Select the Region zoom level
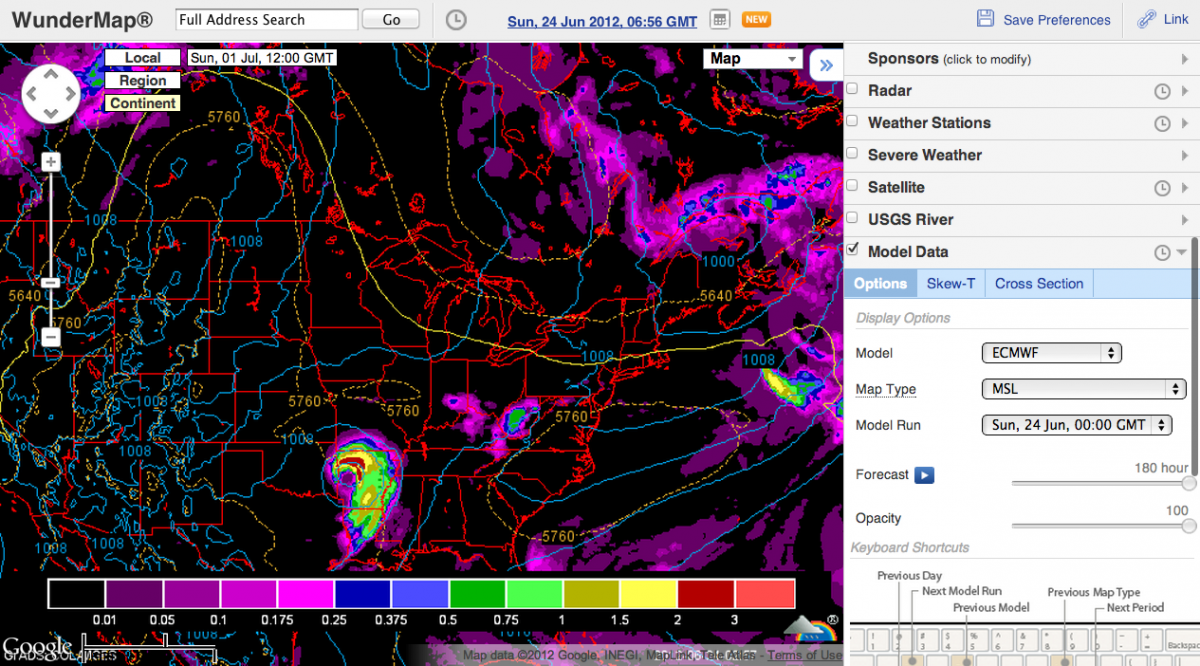The image size is (1200, 666). pos(143,81)
